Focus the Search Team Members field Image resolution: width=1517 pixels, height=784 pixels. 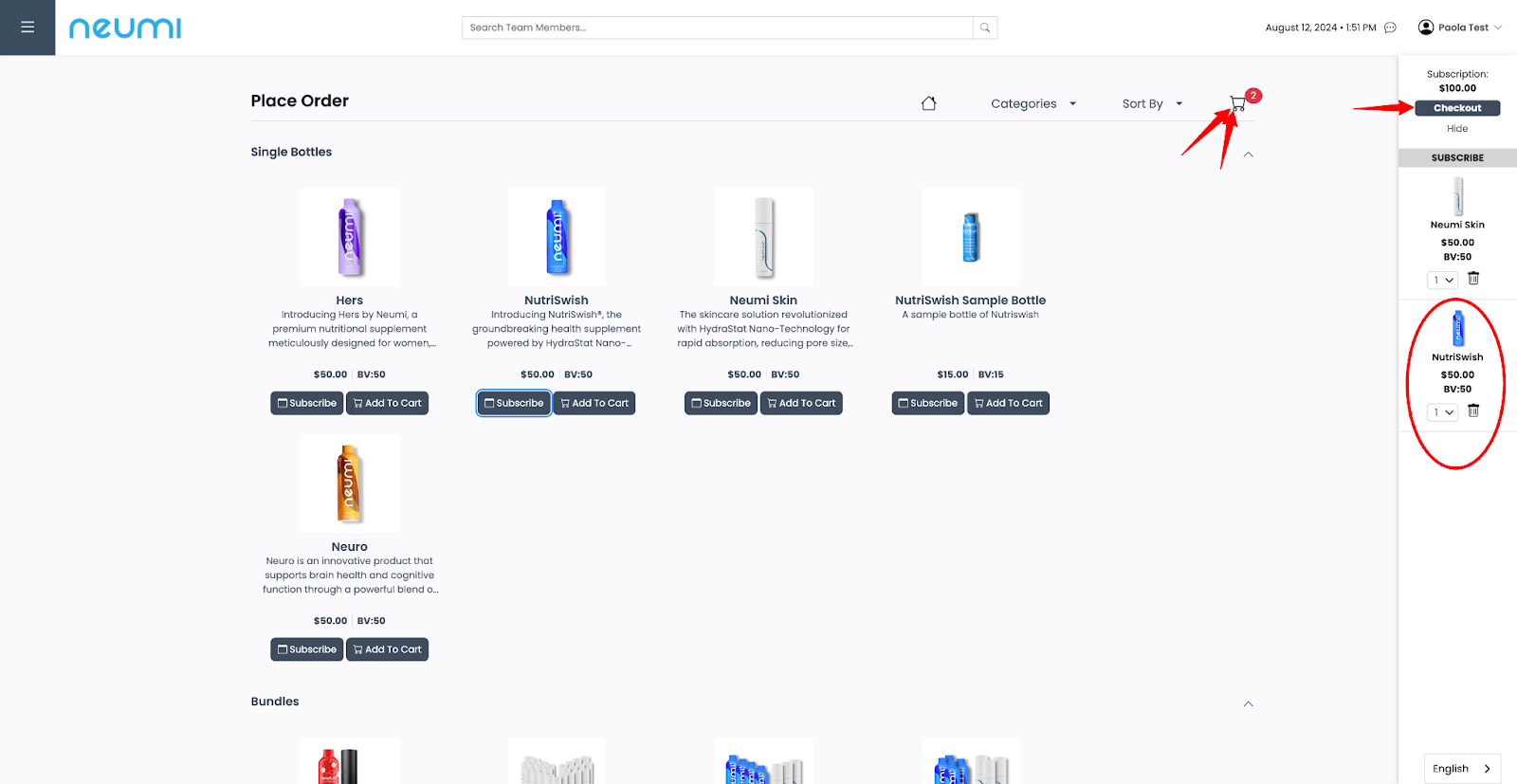point(717,27)
